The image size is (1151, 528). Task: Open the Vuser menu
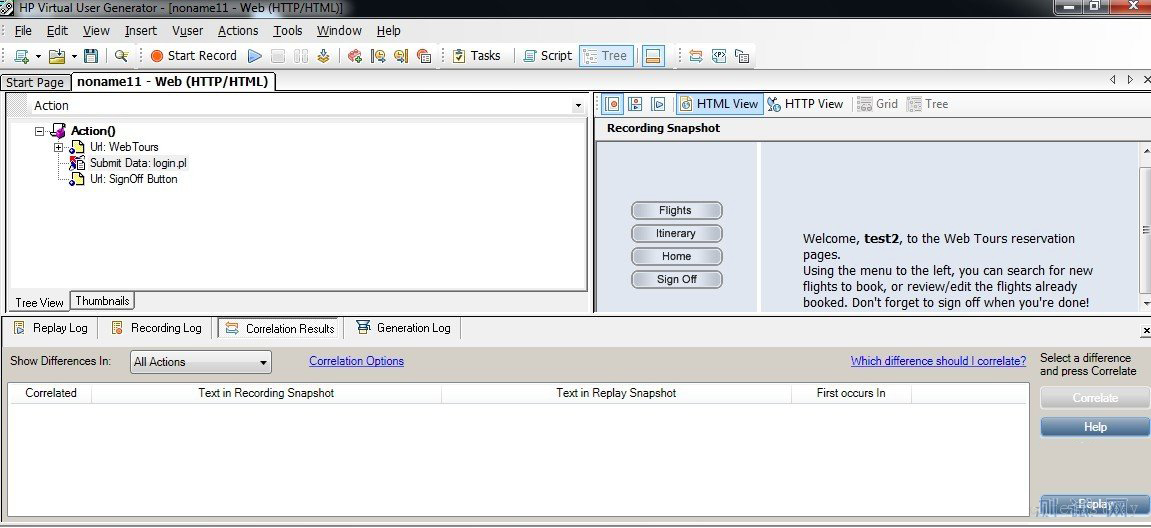click(x=187, y=31)
